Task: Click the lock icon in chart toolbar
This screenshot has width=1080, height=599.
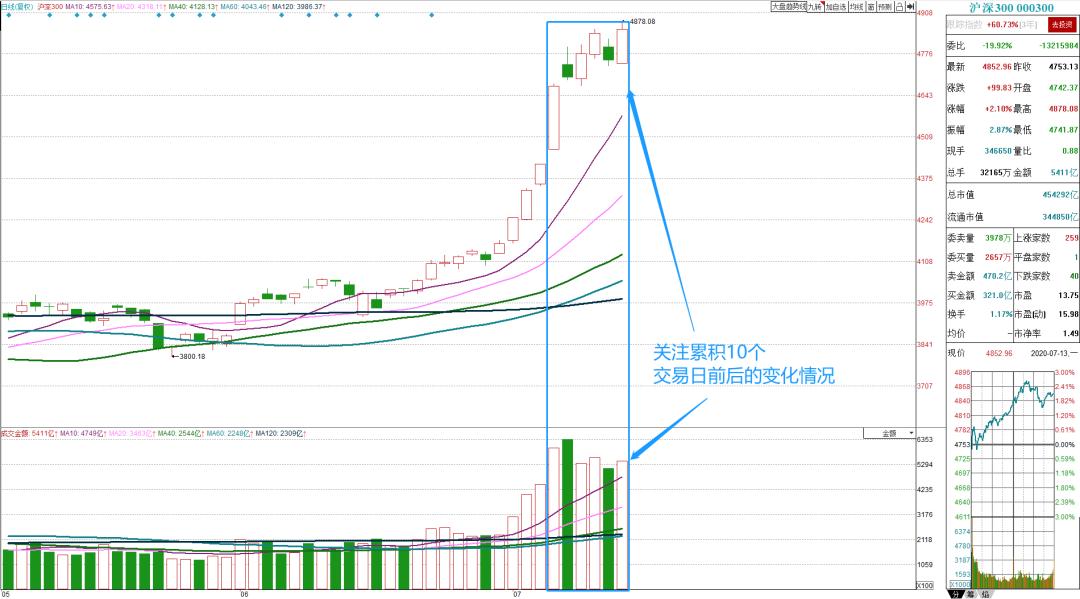Action: [900, 7]
